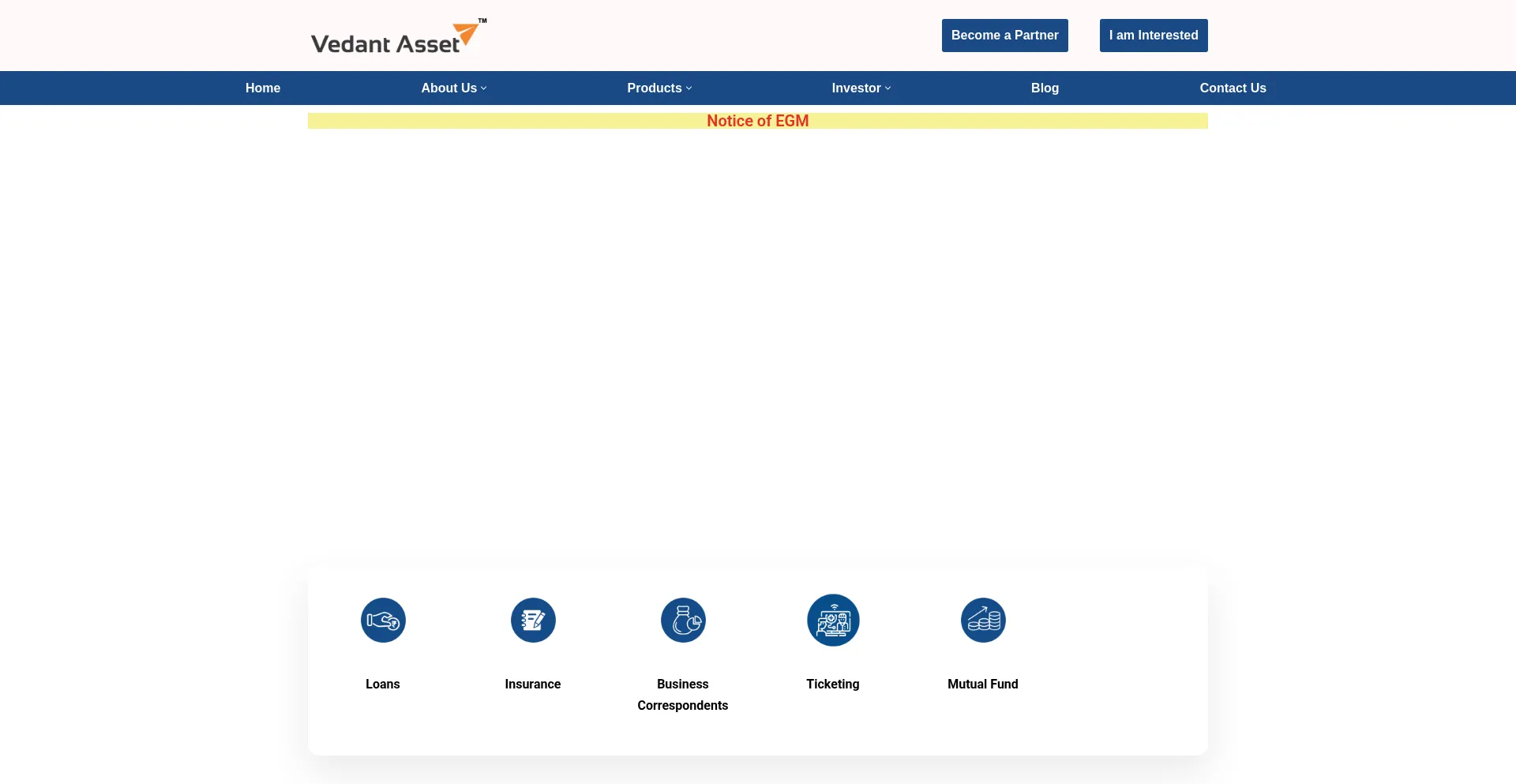The height and width of the screenshot is (784, 1516).
Task: Open the Investor menu
Action: (x=856, y=88)
